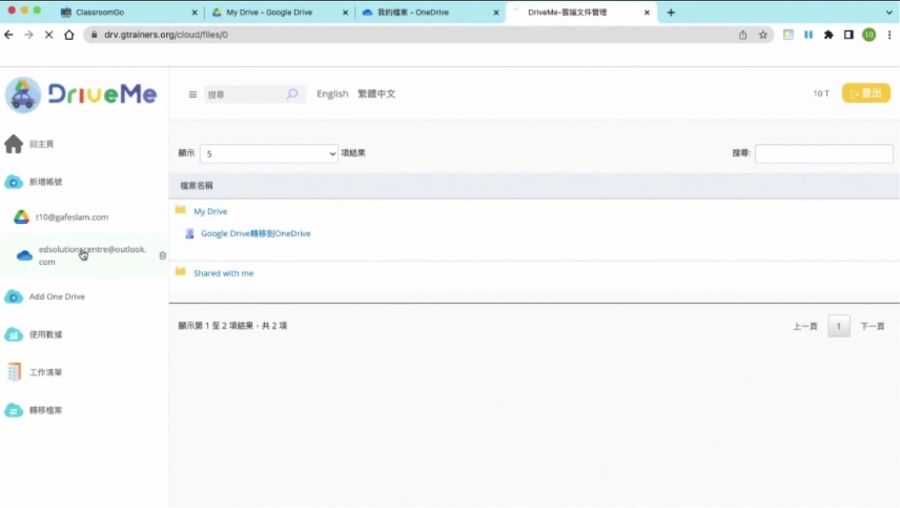Screen dimensions: 900x508
Task: Open the results-per-page dropdown showing 5
Action: coord(269,153)
